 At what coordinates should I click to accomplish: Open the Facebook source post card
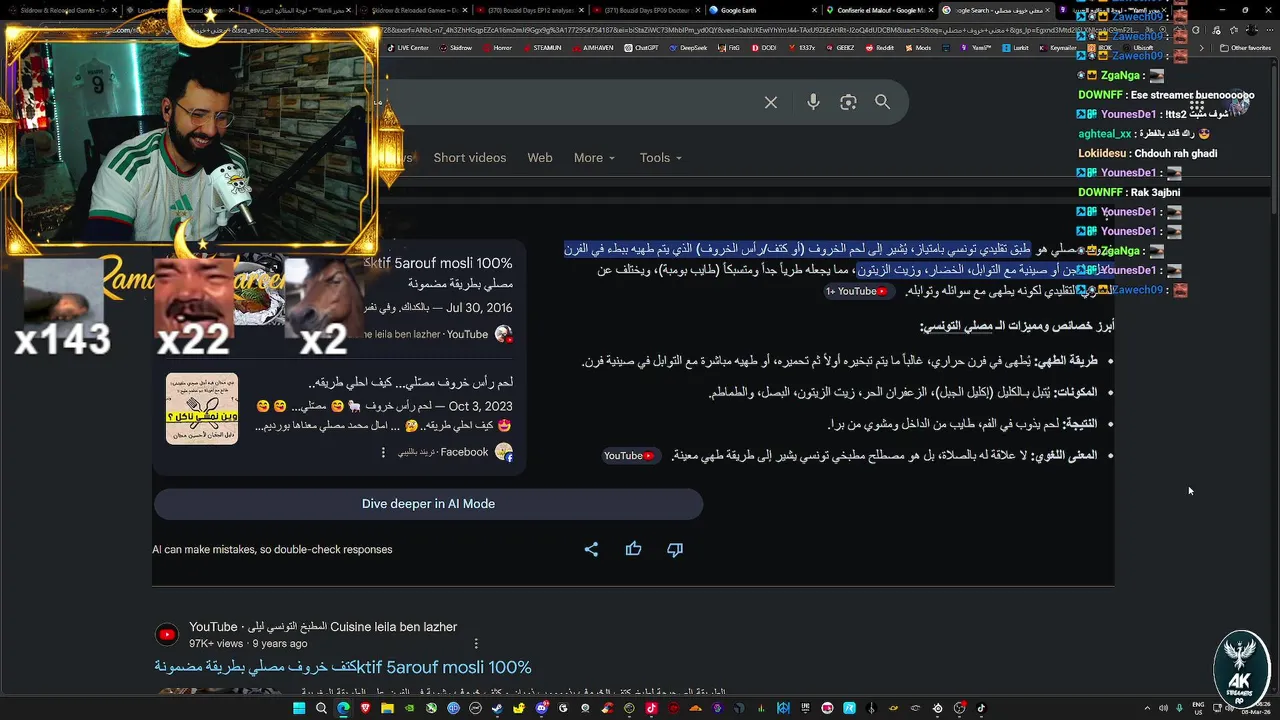click(340, 417)
